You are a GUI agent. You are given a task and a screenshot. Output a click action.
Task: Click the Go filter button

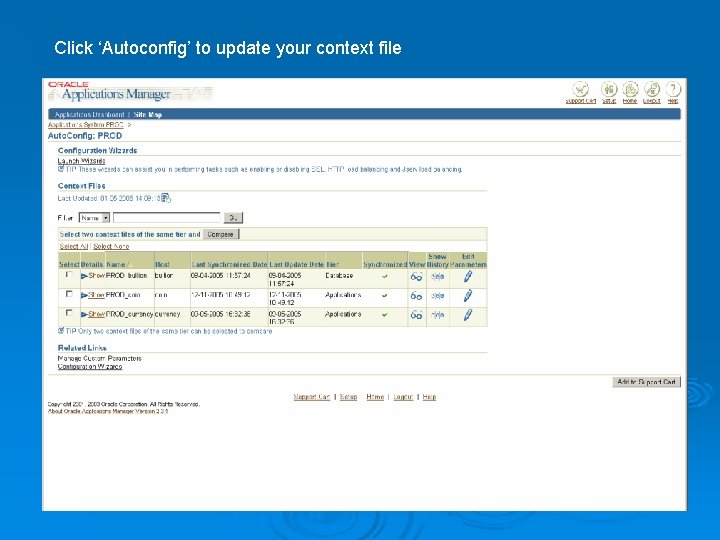(x=233, y=218)
